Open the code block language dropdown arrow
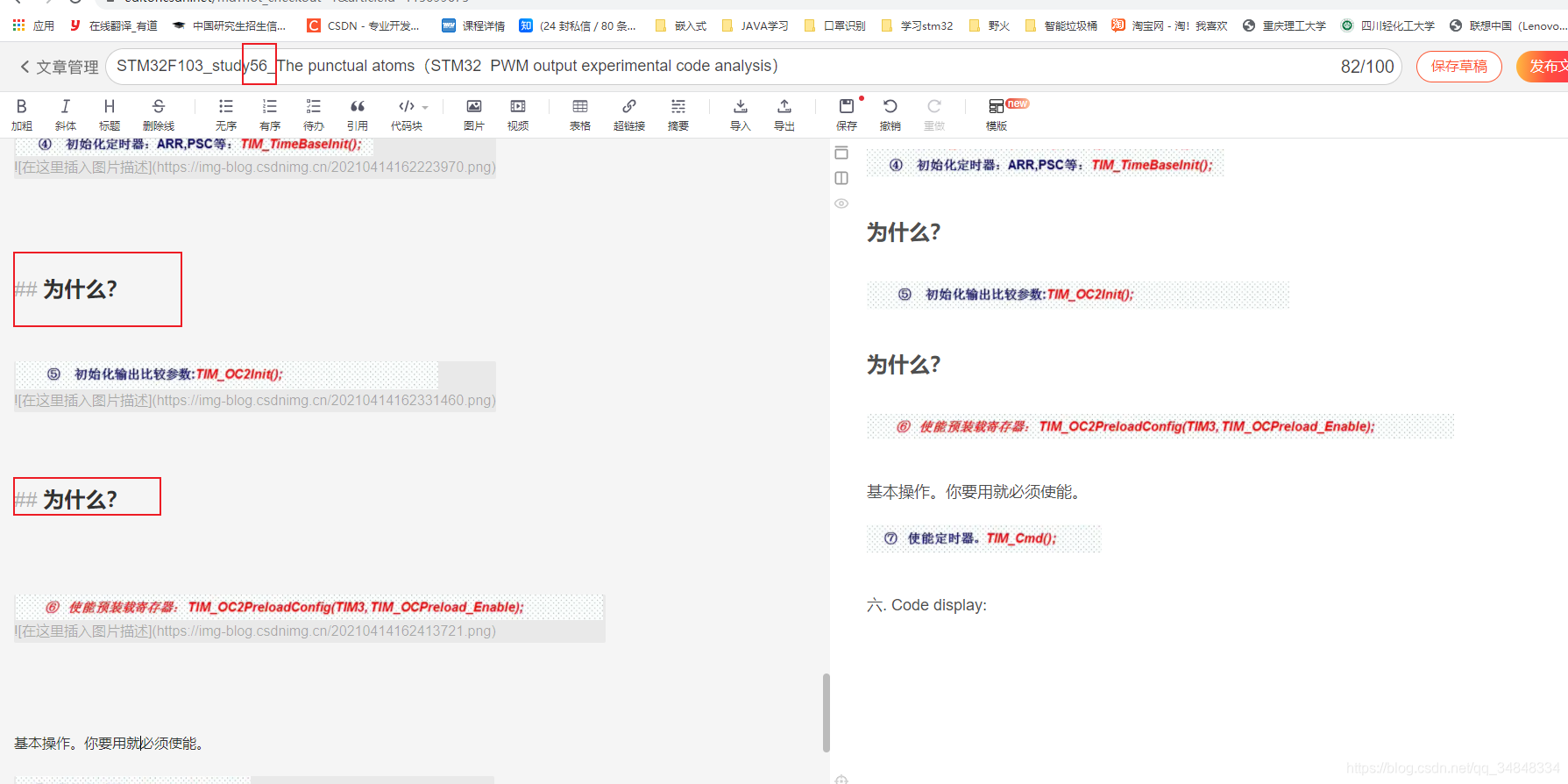Image resolution: width=1568 pixels, height=784 pixels. tap(425, 107)
